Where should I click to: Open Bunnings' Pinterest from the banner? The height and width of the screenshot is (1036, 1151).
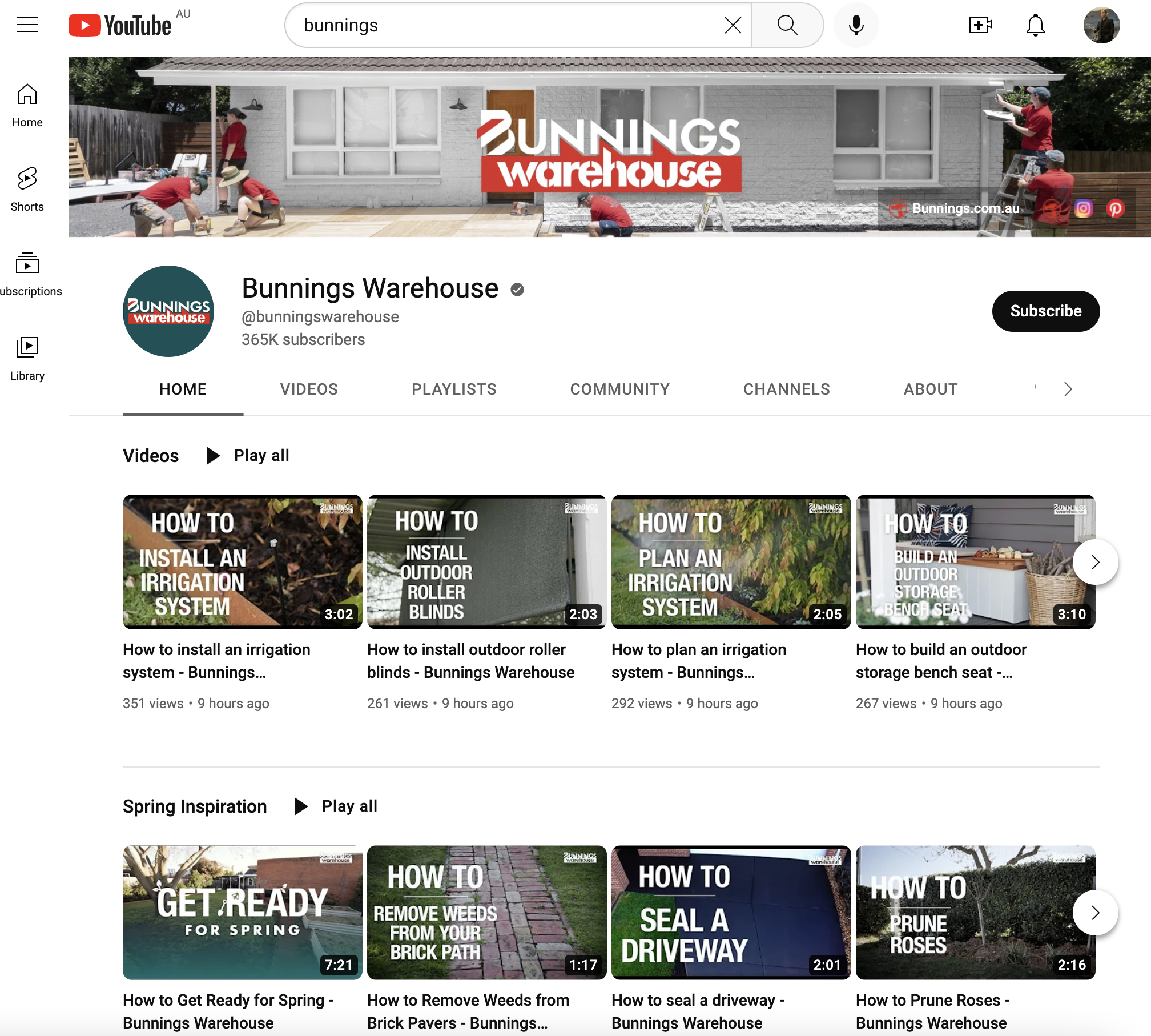[x=1116, y=208]
